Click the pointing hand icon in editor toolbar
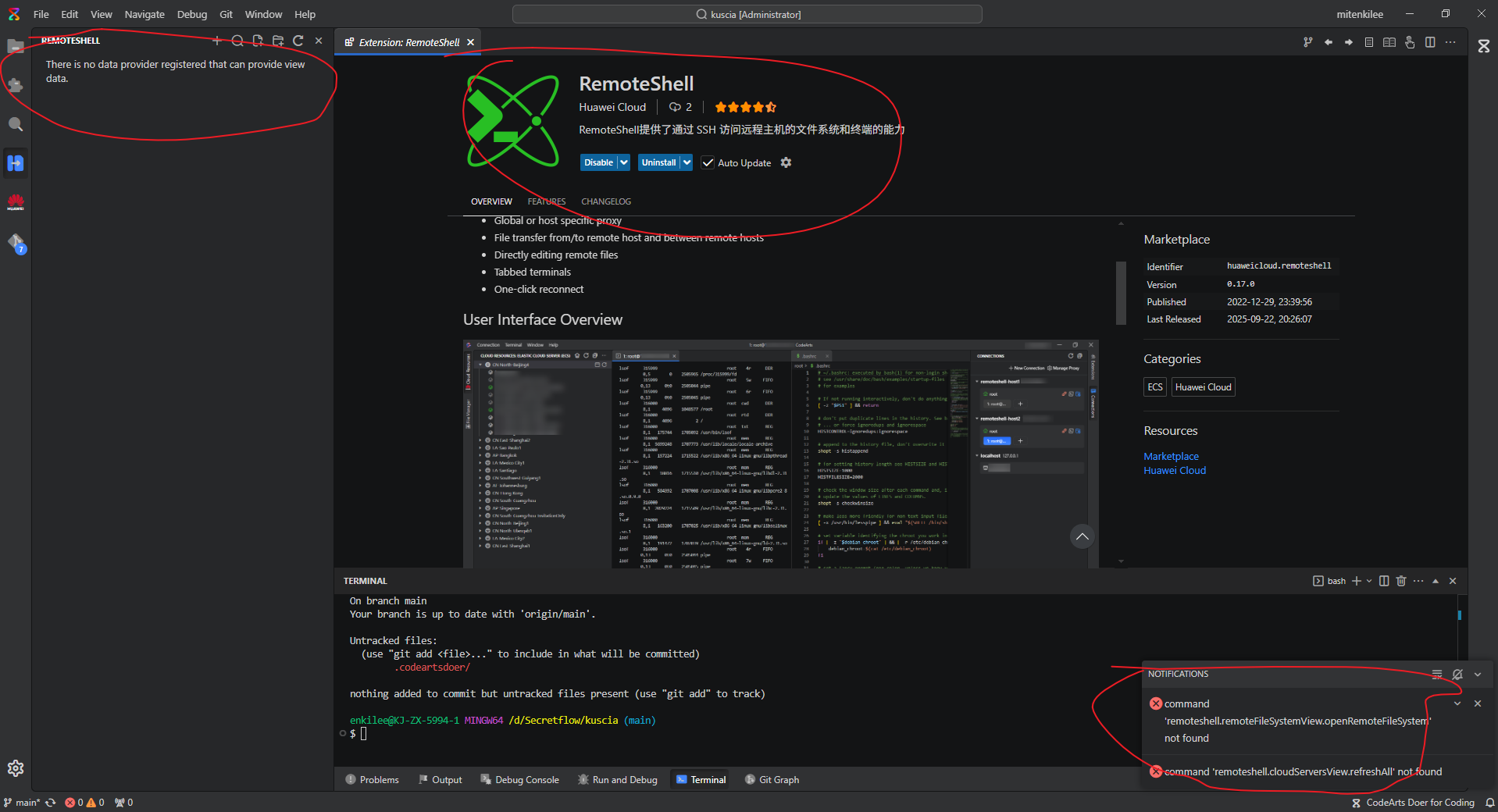This screenshot has height=812, width=1498. tap(1410, 42)
